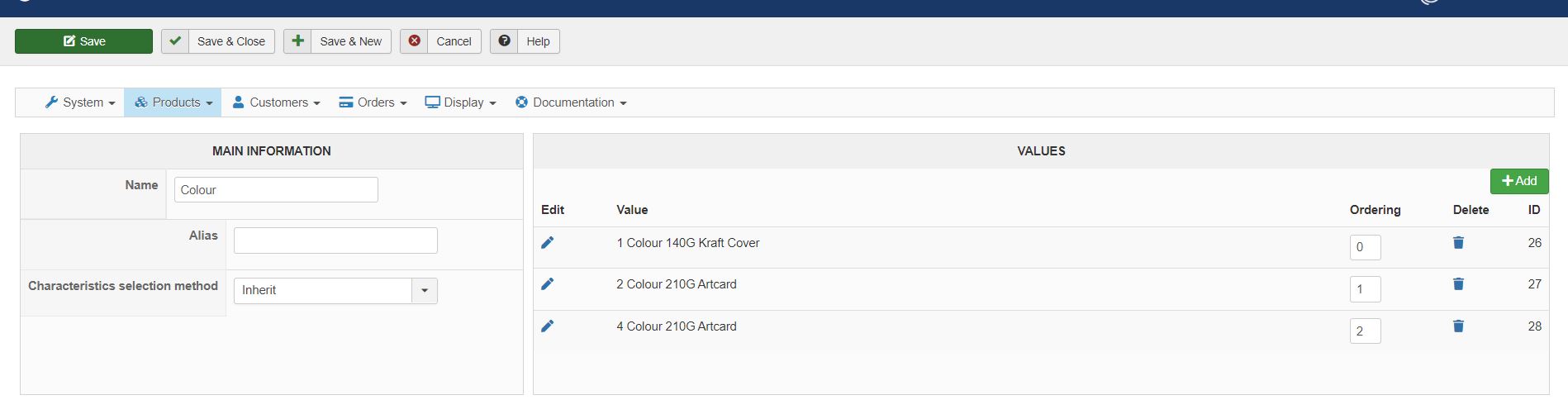The width and height of the screenshot is (1568, 419).
Task: Click the green Save button
Action: 83,41
